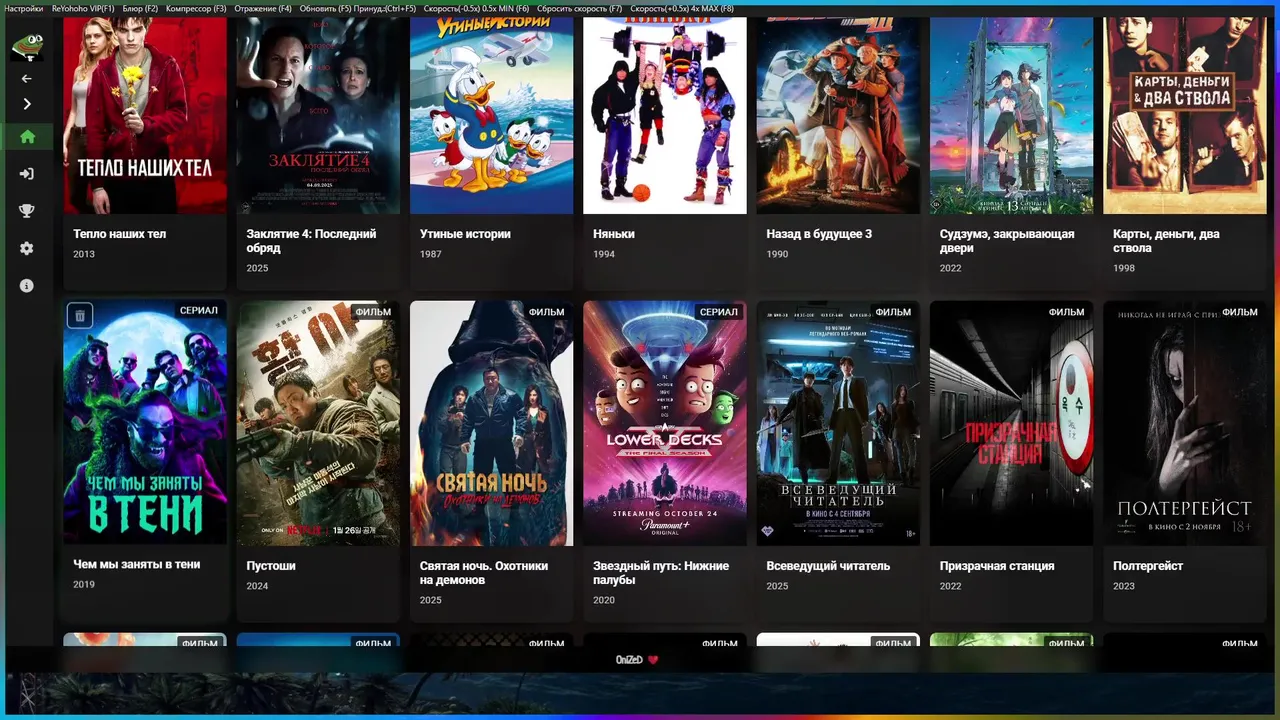Click the title 'Тепло наших тел'
This screenshot has height=720, width=1280.
(x=119, y=234)
